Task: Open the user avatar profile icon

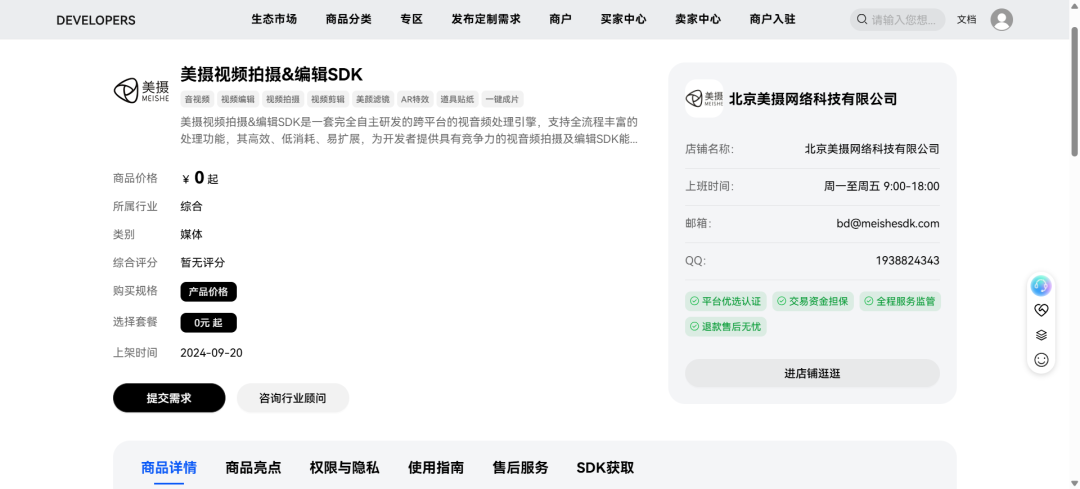Action: (1001, 19)
